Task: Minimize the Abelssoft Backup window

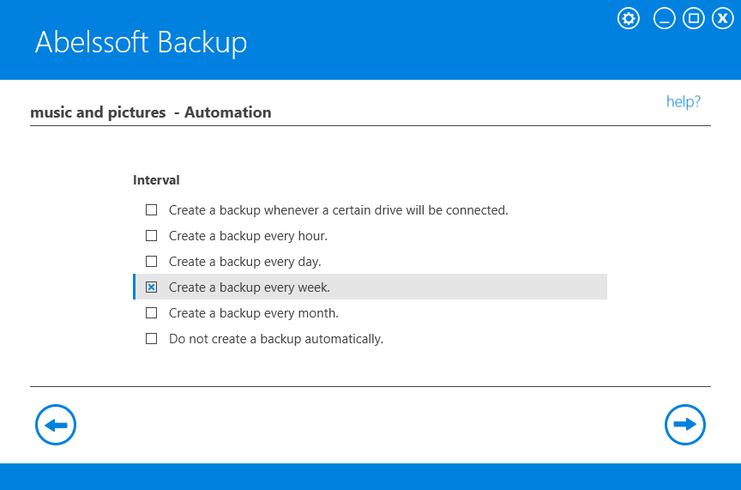Action: coord(664,18)
